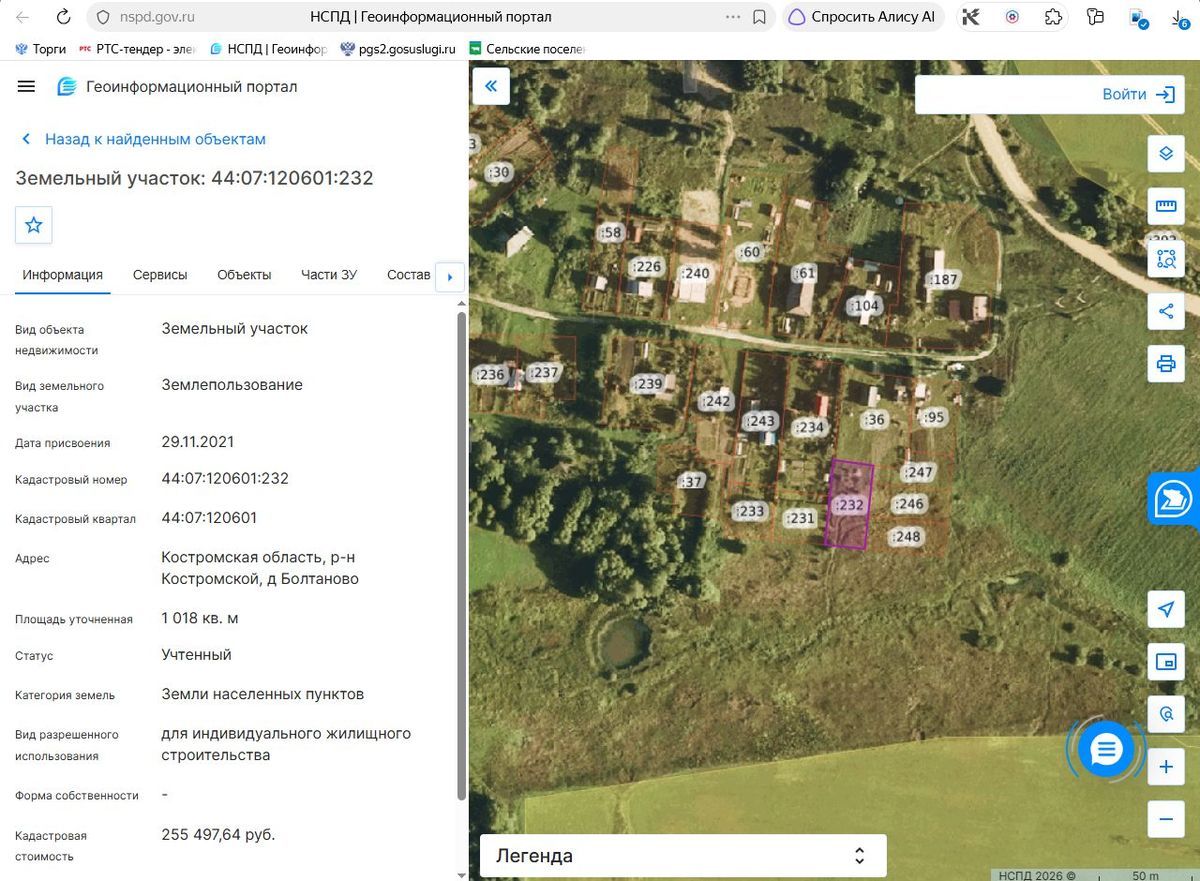Screen dimensions: 1200x881
Task: Go back in browser history
Action: coord(23,17)
